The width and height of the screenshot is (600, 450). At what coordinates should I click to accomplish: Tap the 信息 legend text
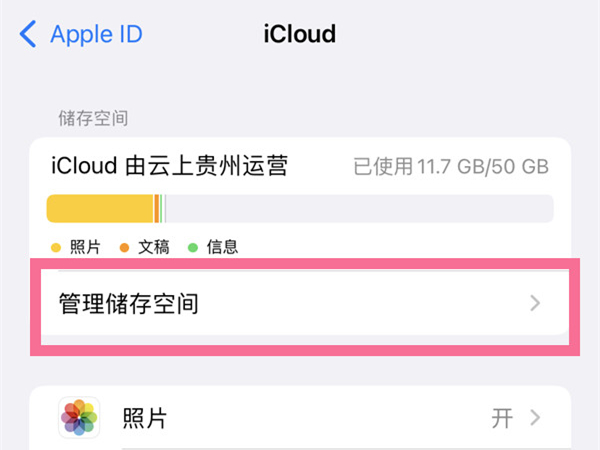click(222, 247)
